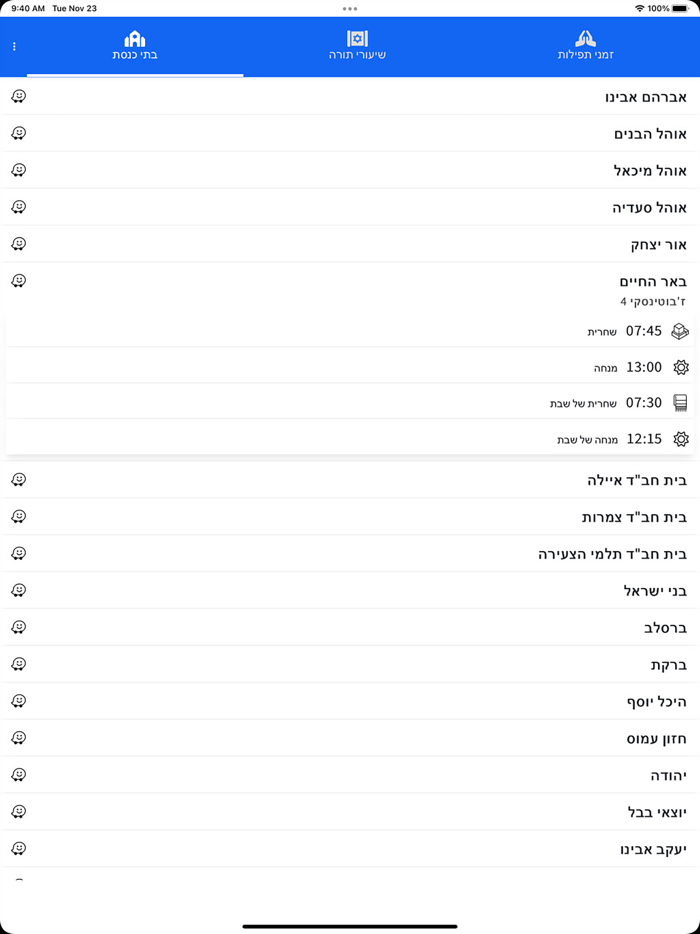Click the prayer icon beside ברסלב row
Viewport: 700px width, 934px height.
(x=20, y=627)
